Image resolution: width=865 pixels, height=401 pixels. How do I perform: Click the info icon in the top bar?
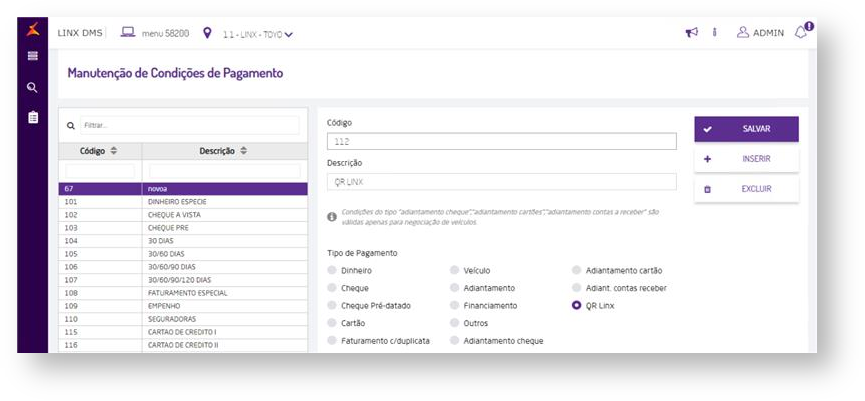tap(715, 32)
